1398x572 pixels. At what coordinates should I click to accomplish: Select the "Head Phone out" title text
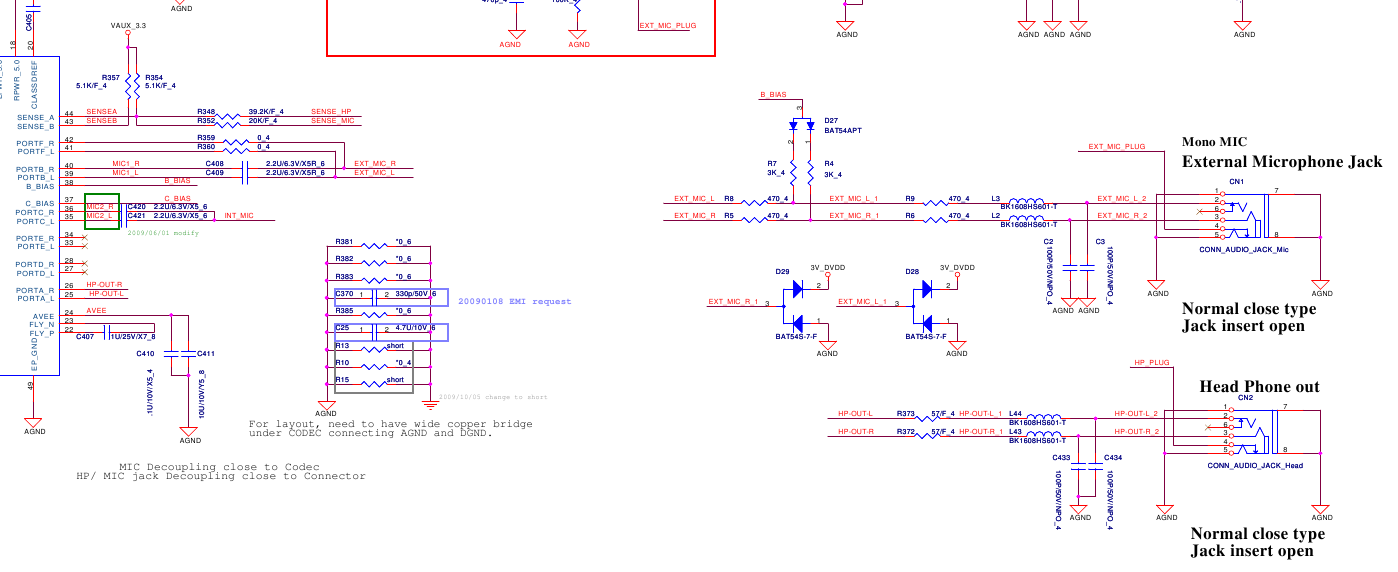click(x=1259, y=387)
